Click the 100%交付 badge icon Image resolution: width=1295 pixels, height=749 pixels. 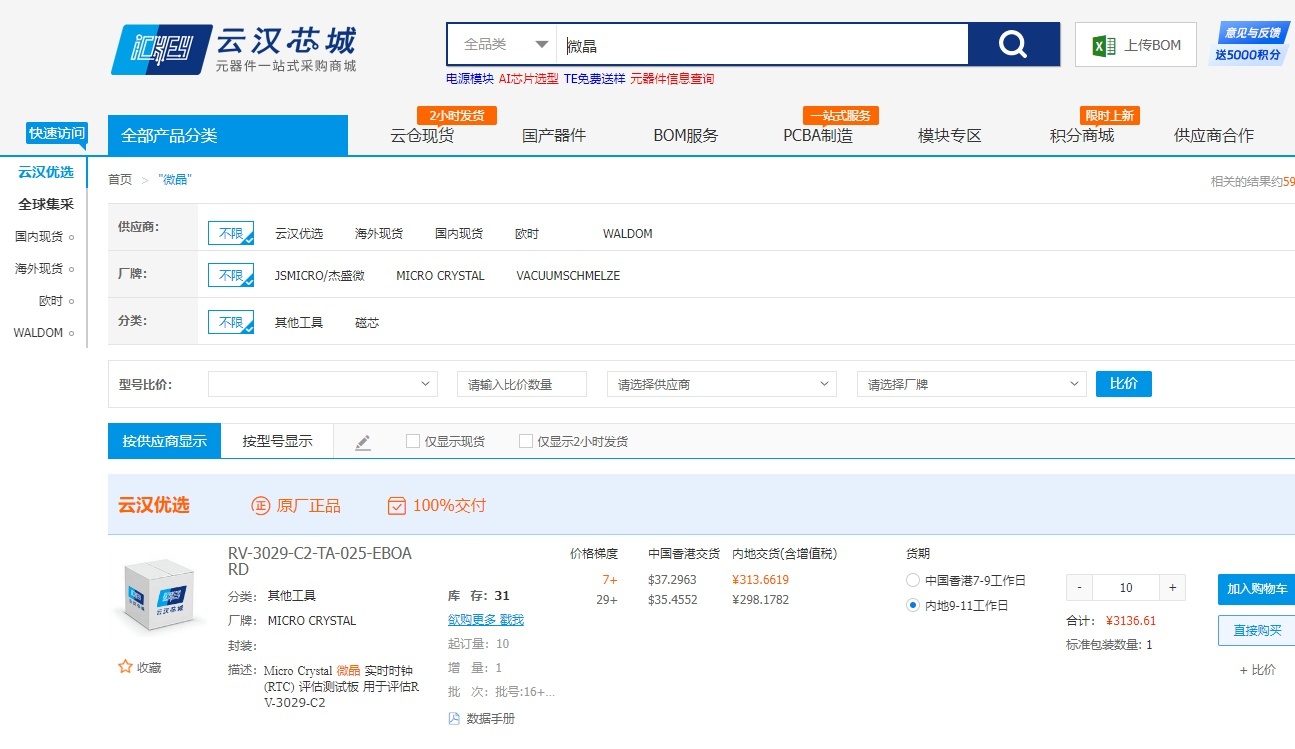pos(397,506)
